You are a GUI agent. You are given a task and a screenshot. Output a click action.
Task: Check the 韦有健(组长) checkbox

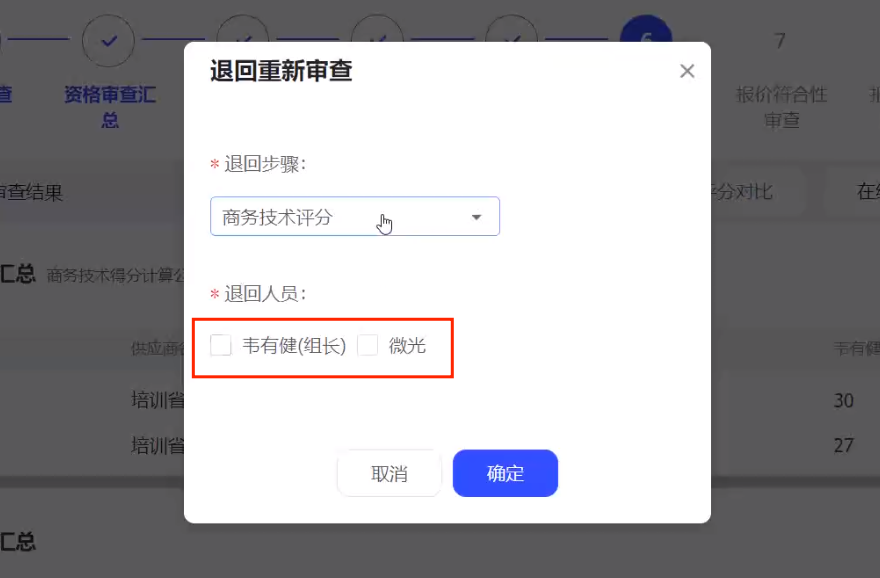[x=221, y=345]
